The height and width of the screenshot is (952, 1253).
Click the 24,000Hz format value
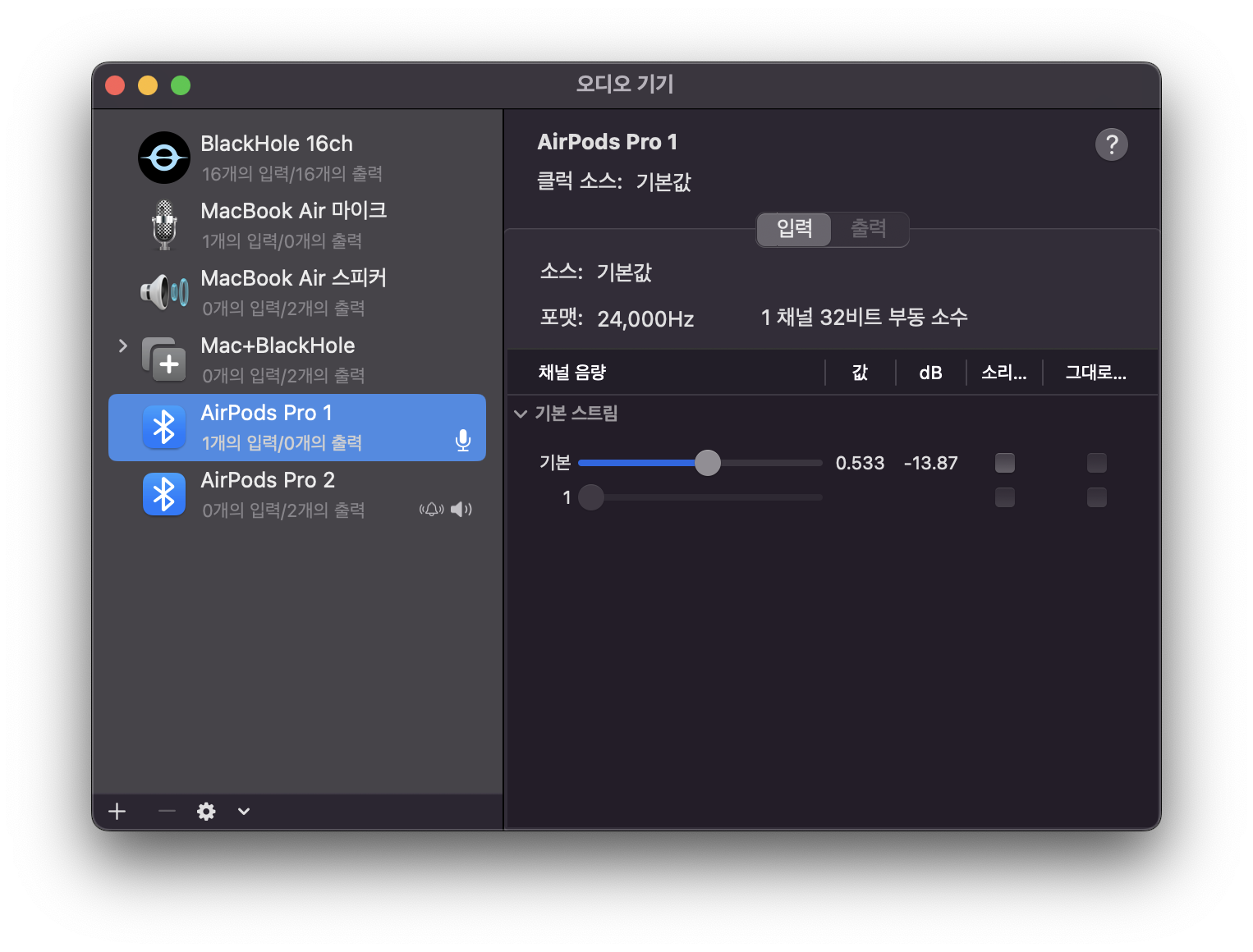645,318
